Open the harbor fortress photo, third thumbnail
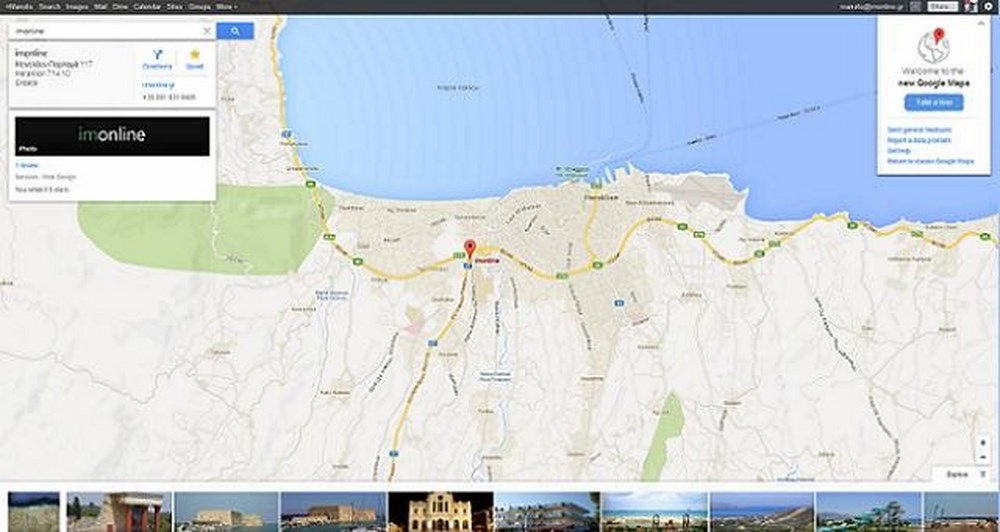This screenshot has width=1000, height=532. pyautogui.click(x=226, y=512)
